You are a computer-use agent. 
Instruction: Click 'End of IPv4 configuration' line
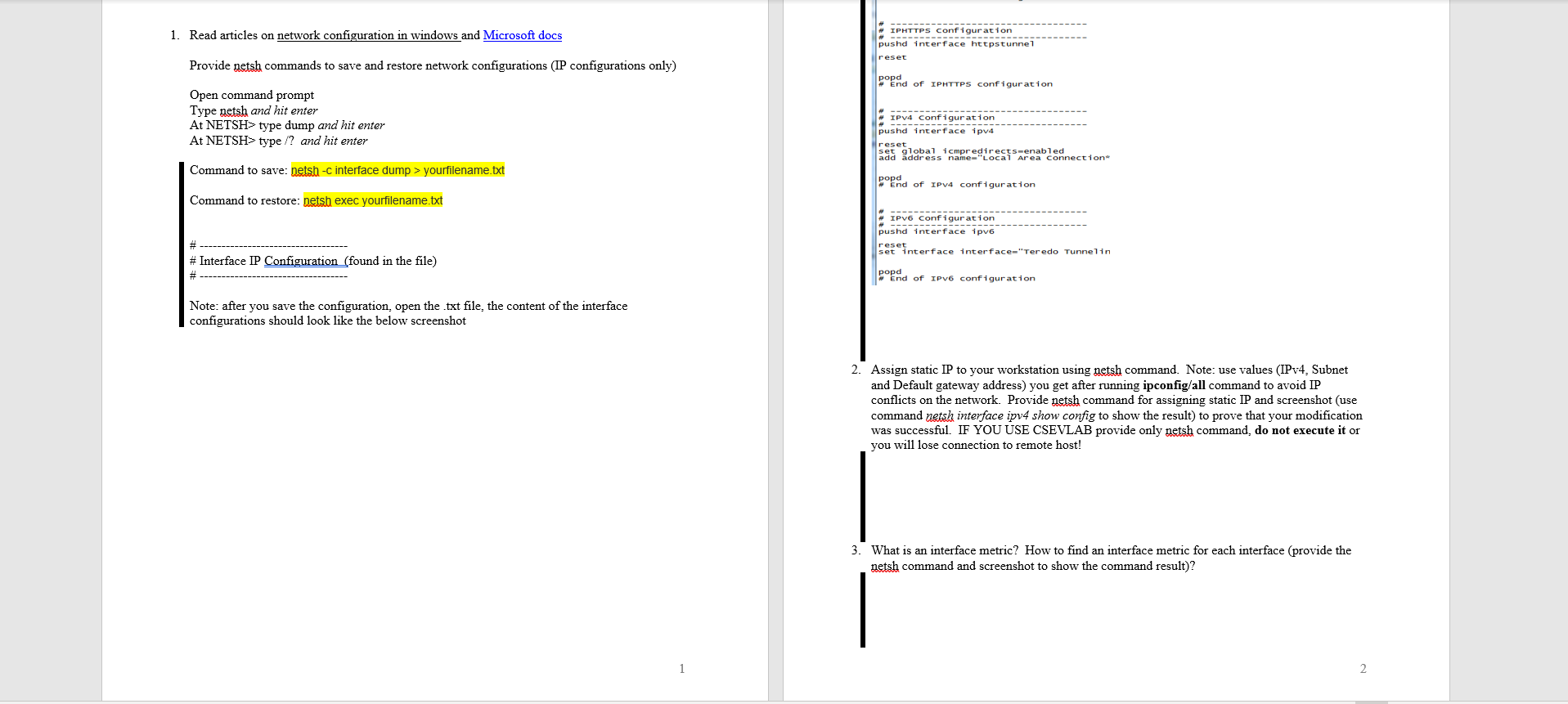[x=963, y=185]
